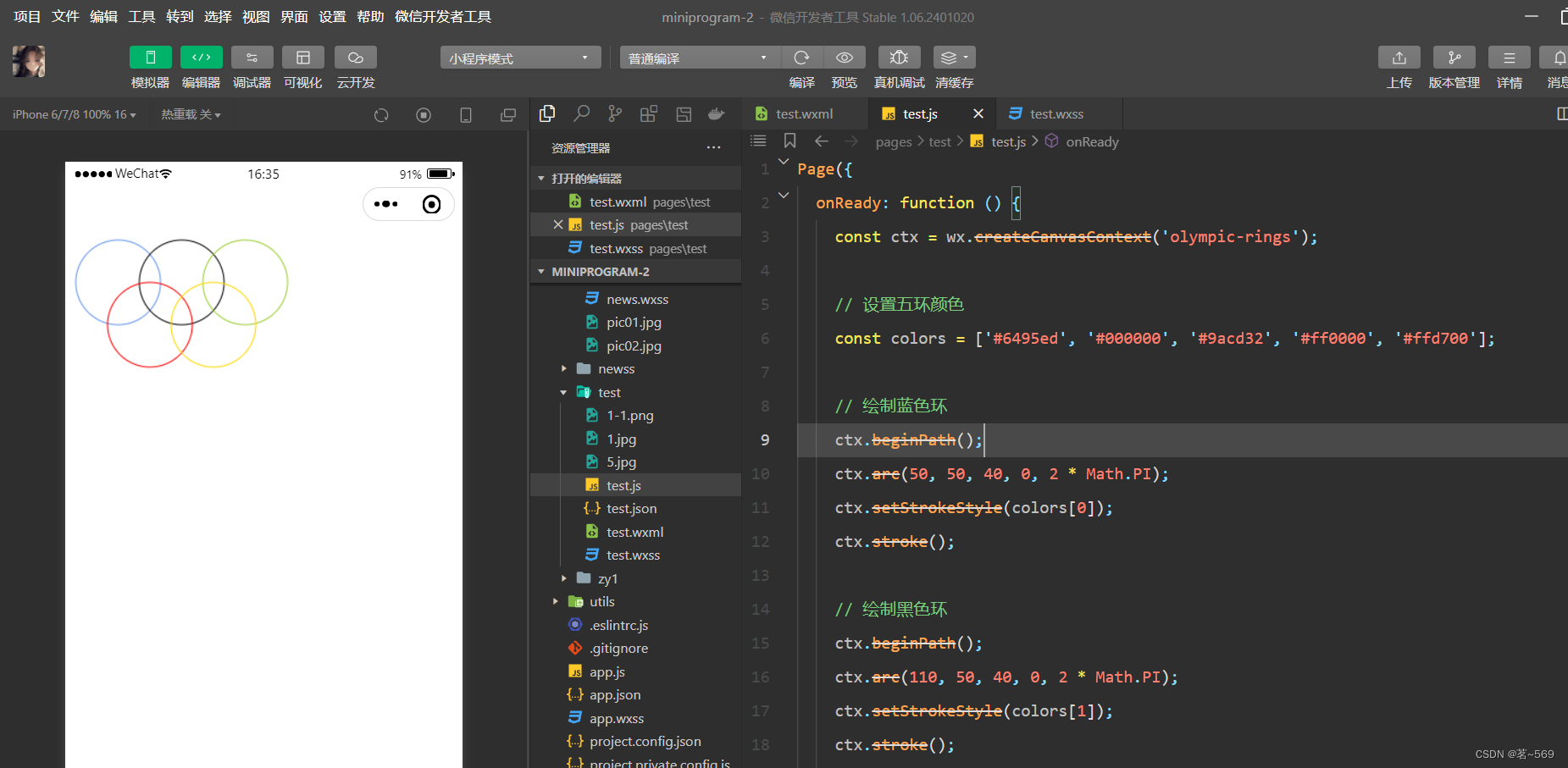Click the preview (预览) eye icon
The image size is (1568, 768).
click(845, 58)
